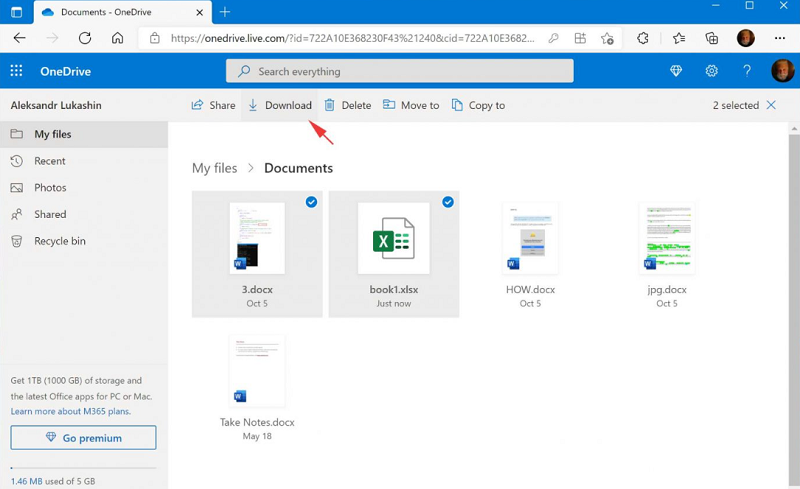Add this page to favorites

607,38
